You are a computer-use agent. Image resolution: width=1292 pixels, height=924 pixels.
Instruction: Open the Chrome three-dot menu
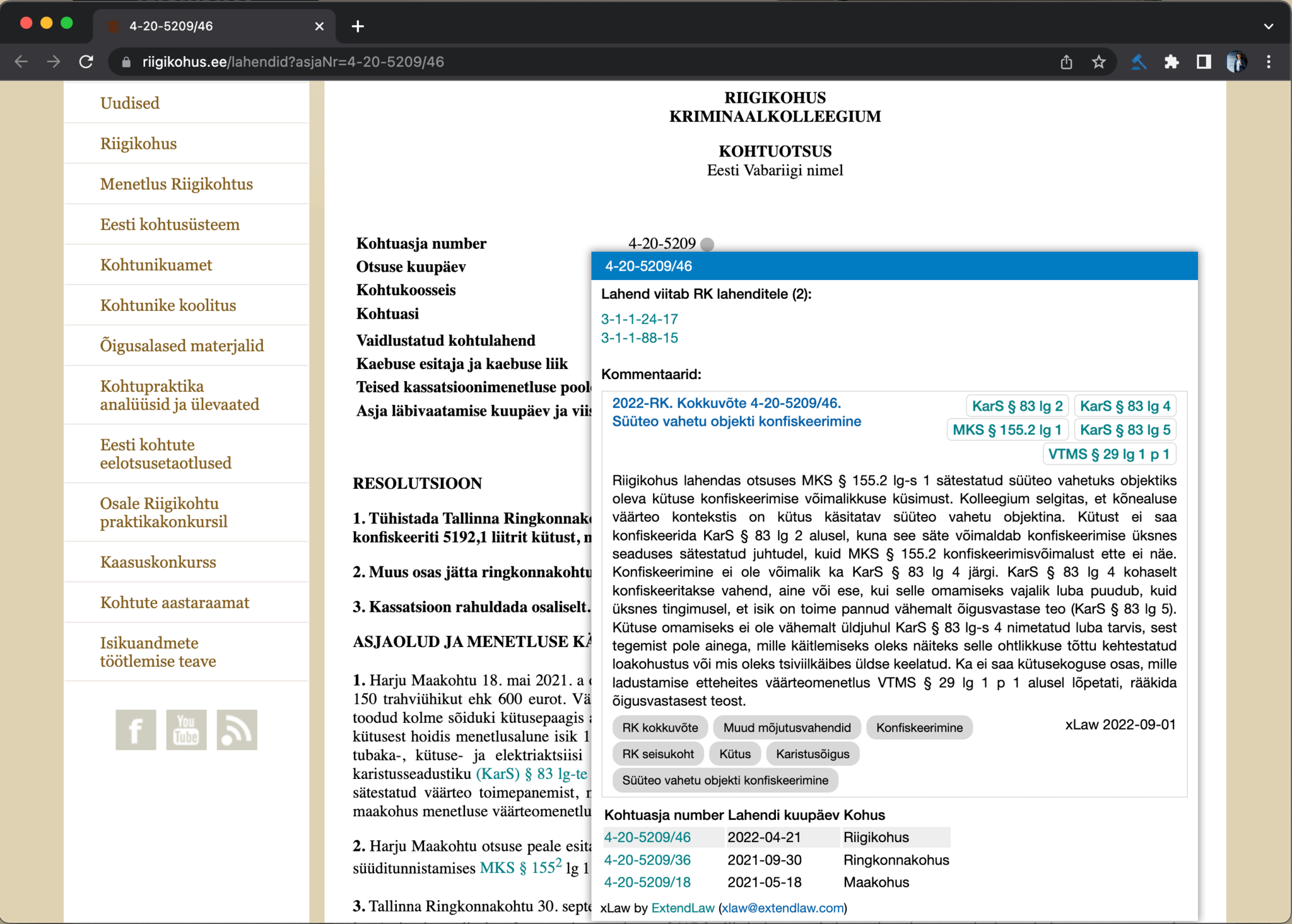point(1269,62)
